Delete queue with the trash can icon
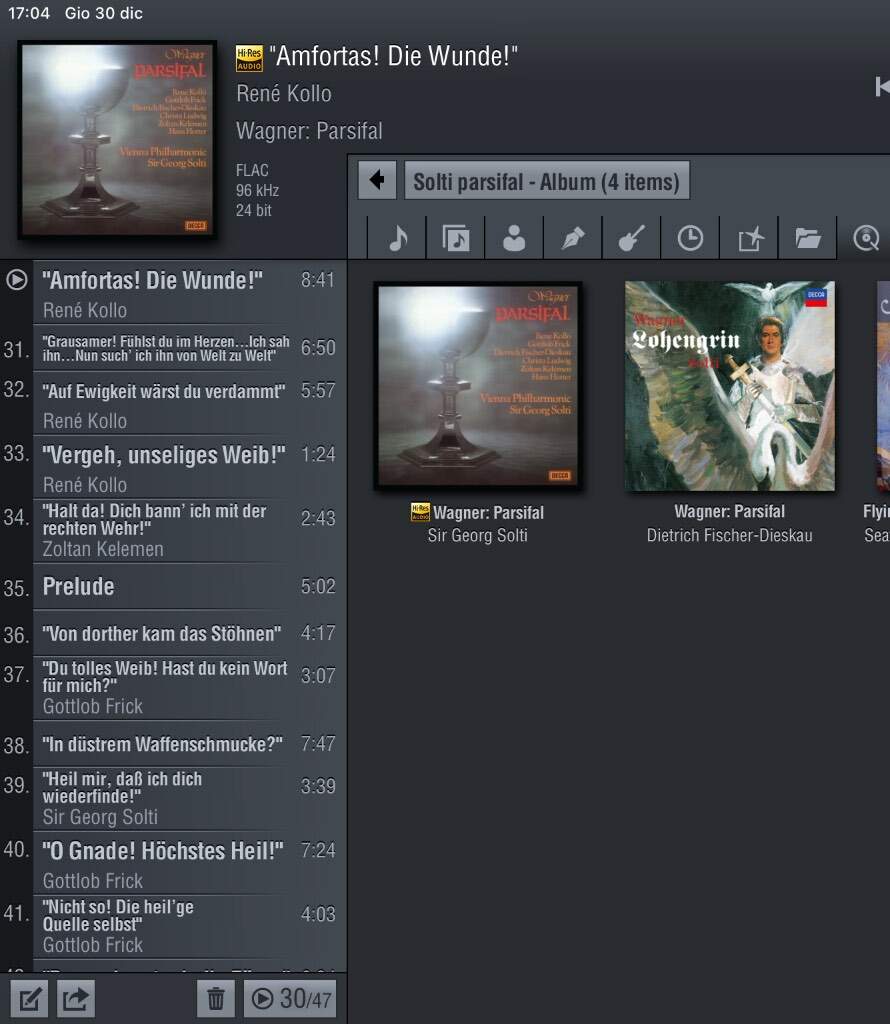The image size is (890, 1024). pyautogui.click(x=215, y=999)
